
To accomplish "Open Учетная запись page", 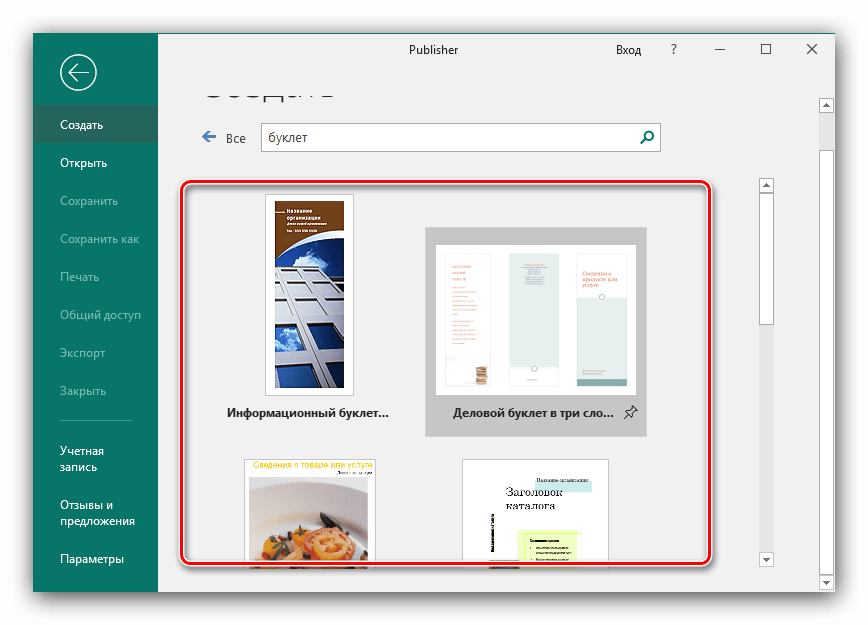I will tap(82, 459).
